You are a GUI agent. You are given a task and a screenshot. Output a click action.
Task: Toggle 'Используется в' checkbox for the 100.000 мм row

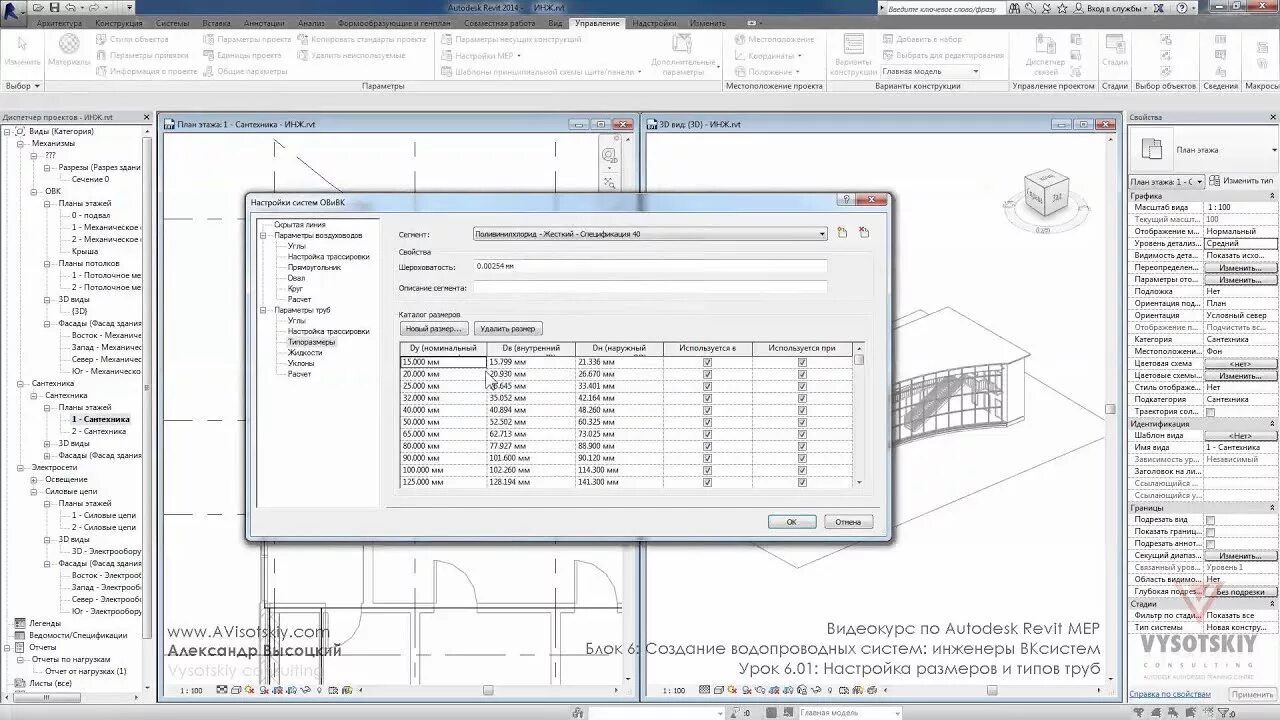[x=707, y=470]
